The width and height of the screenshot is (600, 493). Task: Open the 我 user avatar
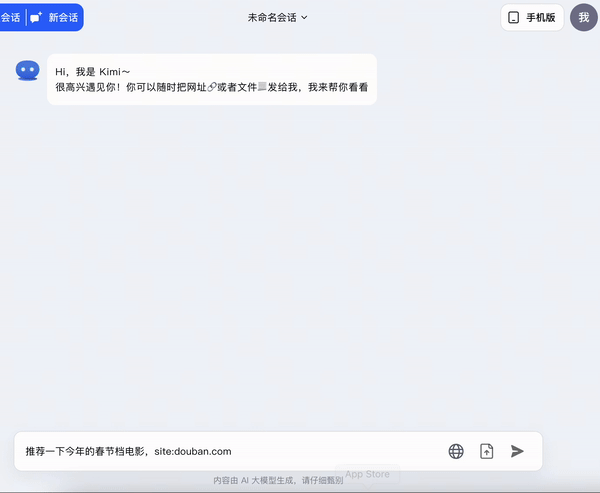click(583, 18)
